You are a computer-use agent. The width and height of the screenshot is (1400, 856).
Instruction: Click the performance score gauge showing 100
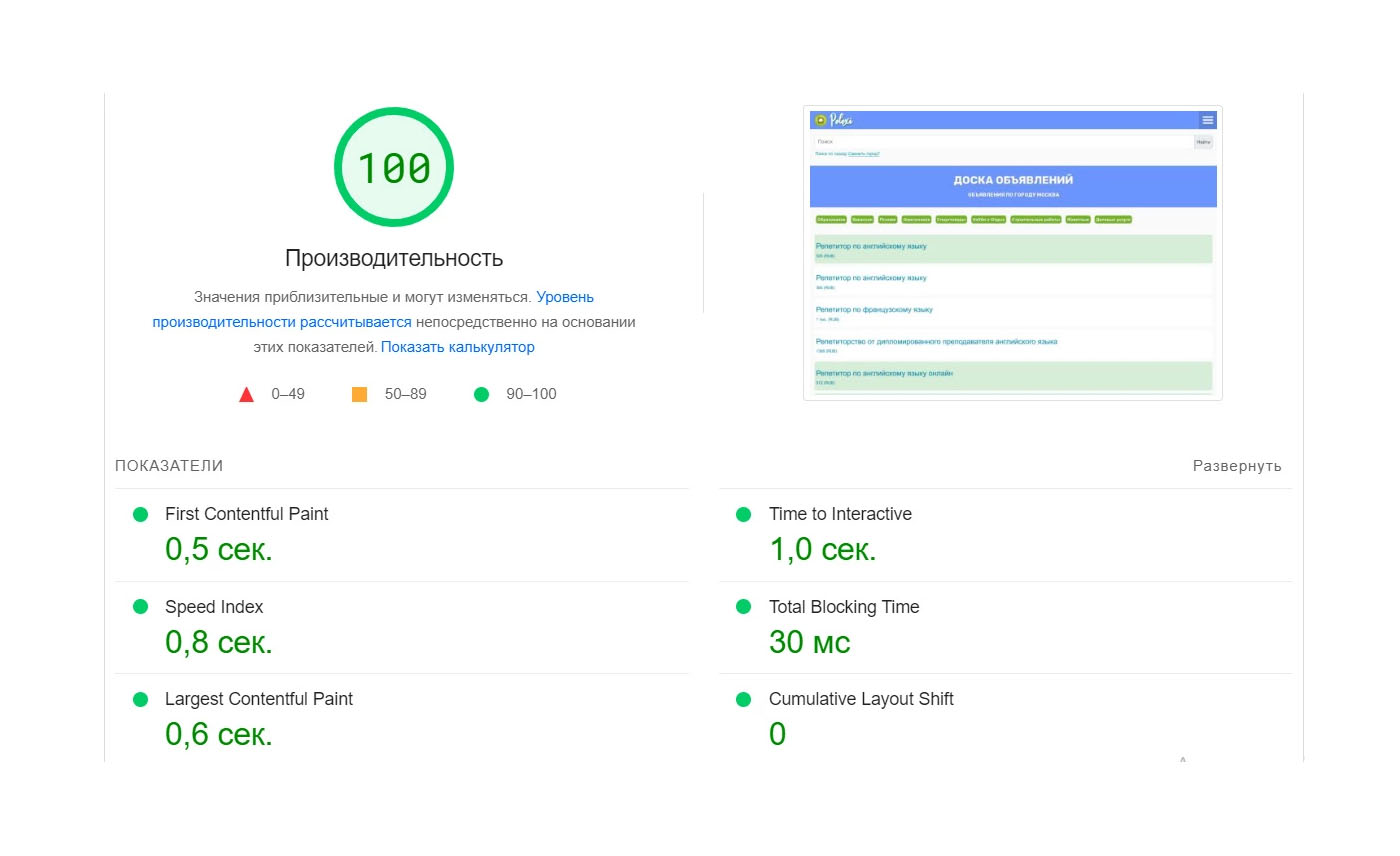click(x=394, y=167)
